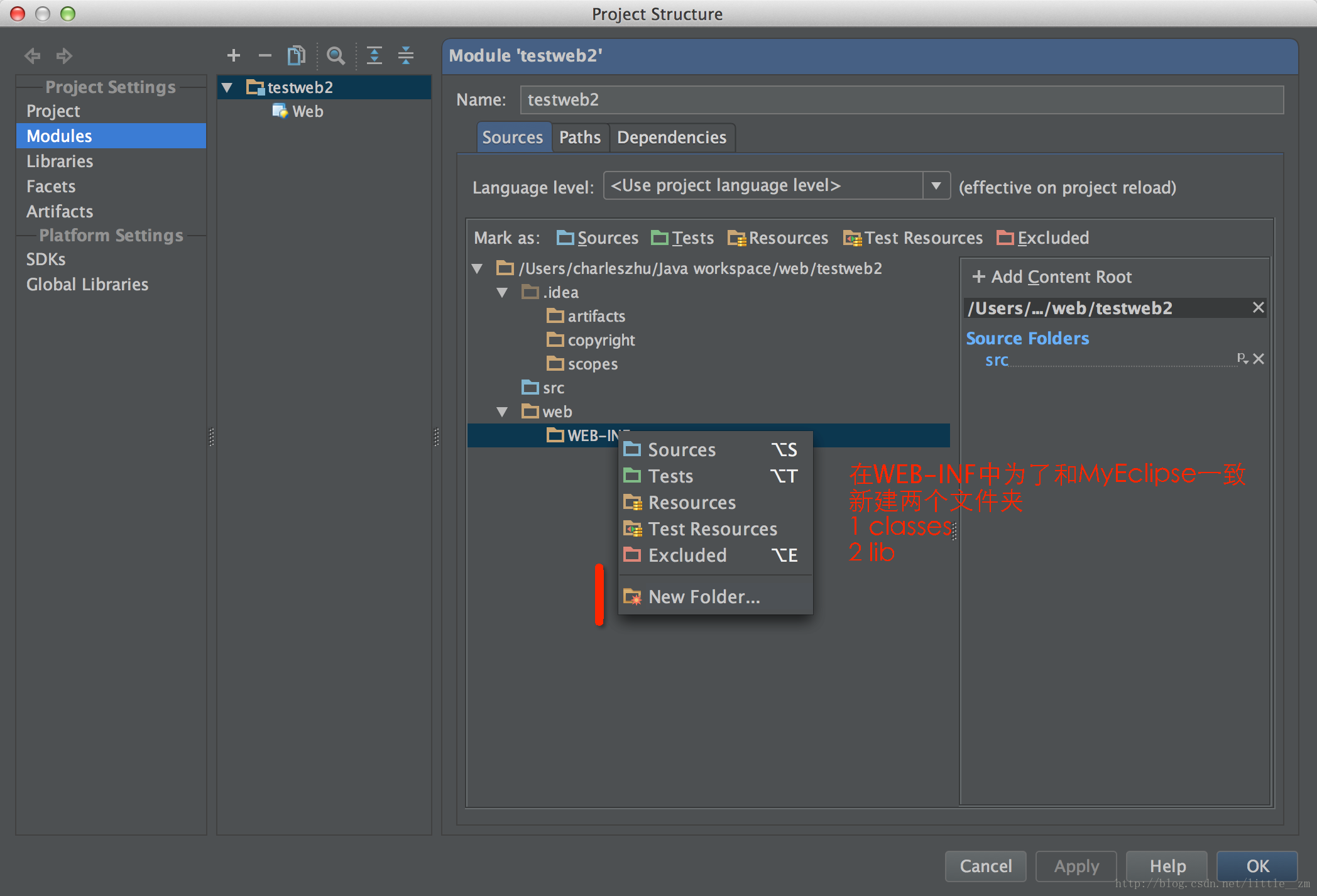Choose Tests in the context menu
The image size is (1317, 896).
tap(716, 476)
